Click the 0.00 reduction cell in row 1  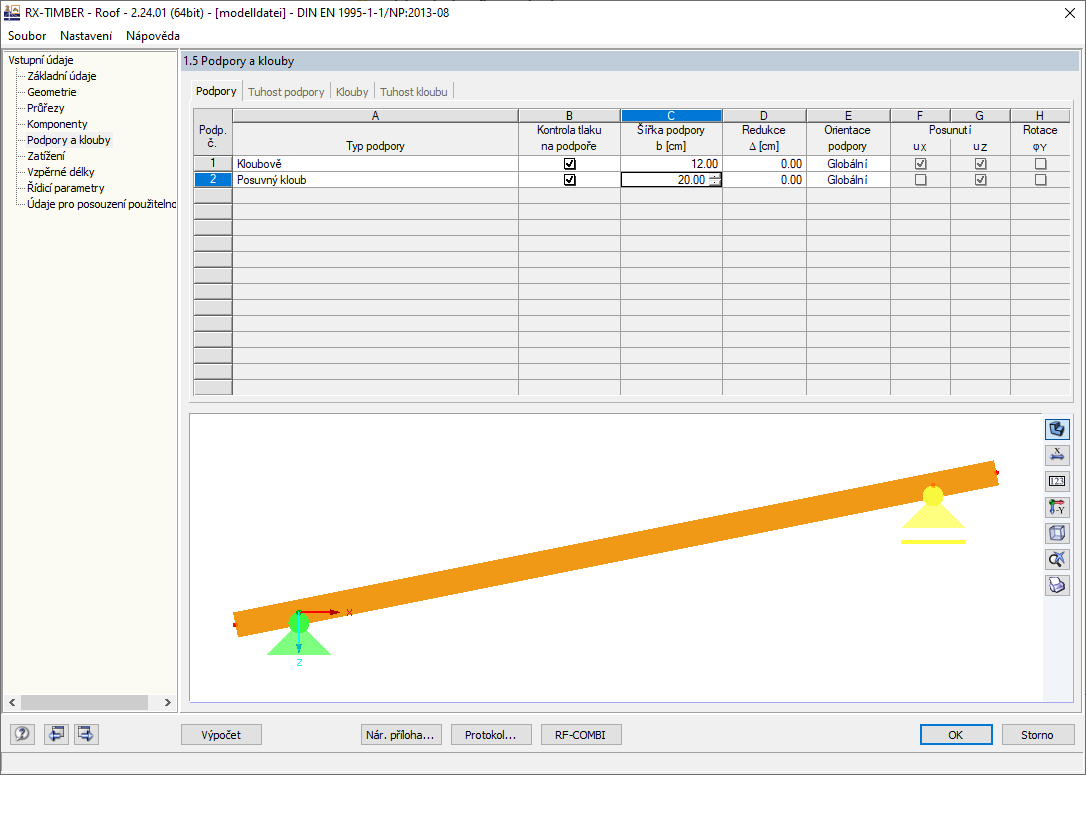[x=764, y=164]
